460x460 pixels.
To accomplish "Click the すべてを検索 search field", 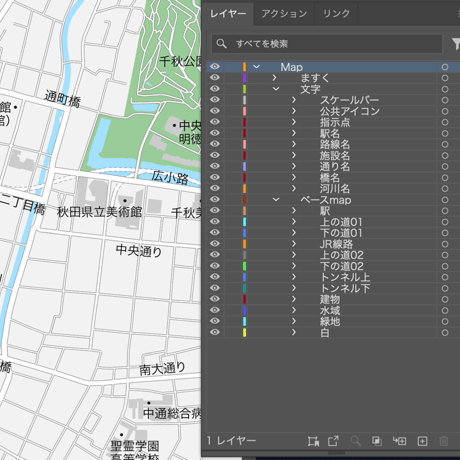I will click(327, 44).
